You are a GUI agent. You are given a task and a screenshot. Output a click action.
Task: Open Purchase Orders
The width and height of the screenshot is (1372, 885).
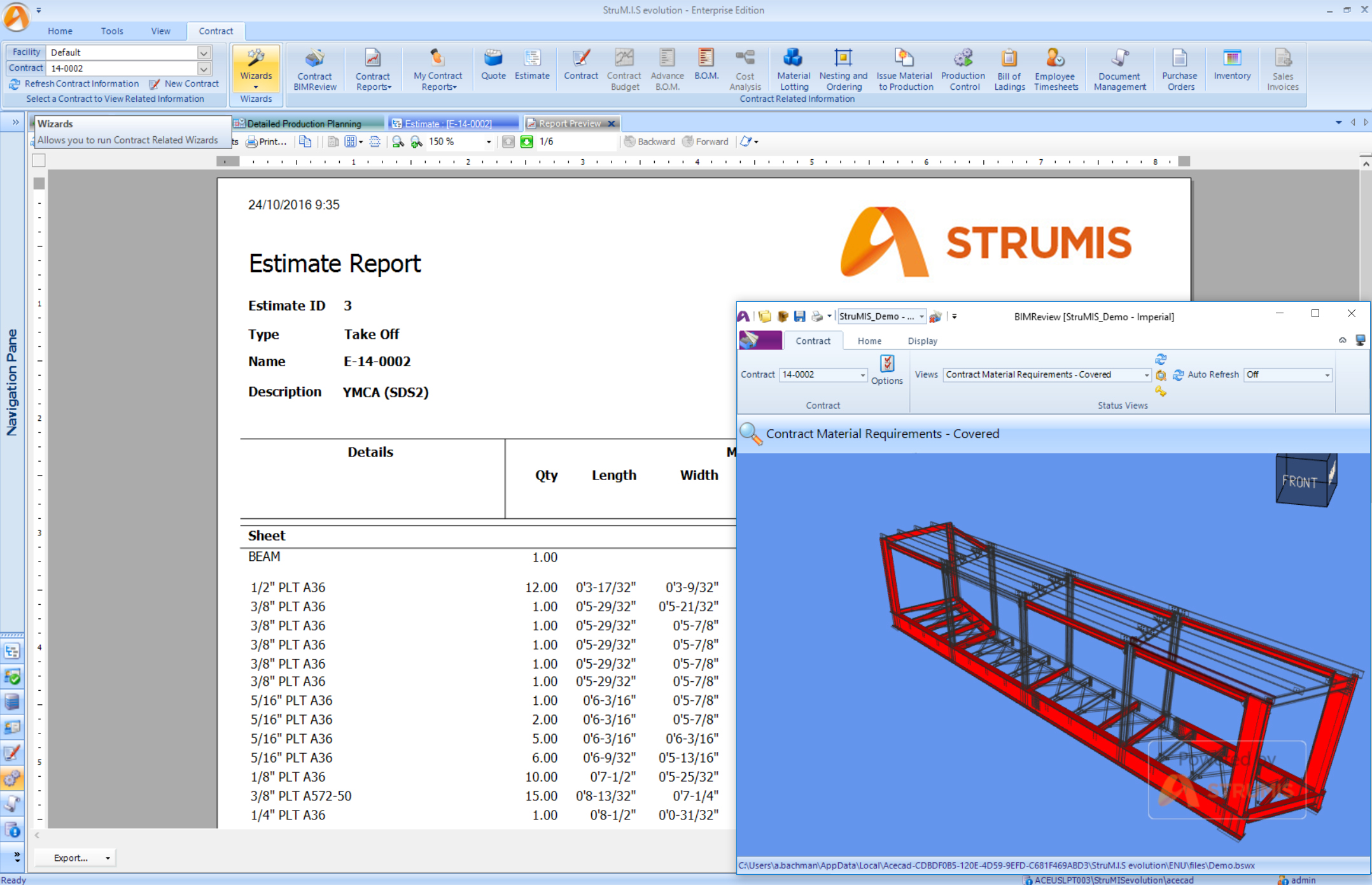point(1180,69)
